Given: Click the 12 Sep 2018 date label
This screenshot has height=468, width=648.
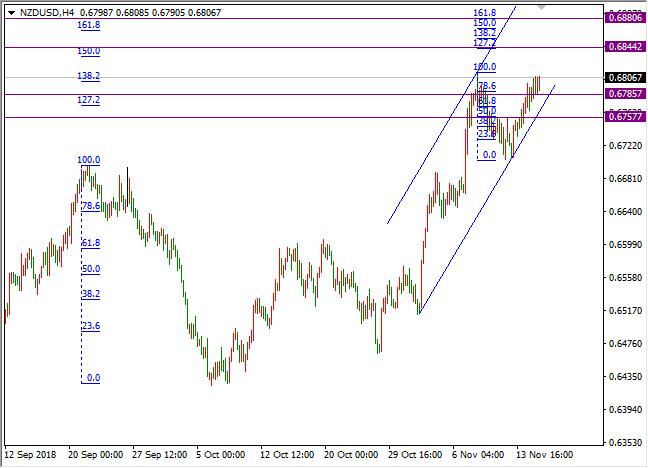Looking at the screenshot, I should (32, 452).
